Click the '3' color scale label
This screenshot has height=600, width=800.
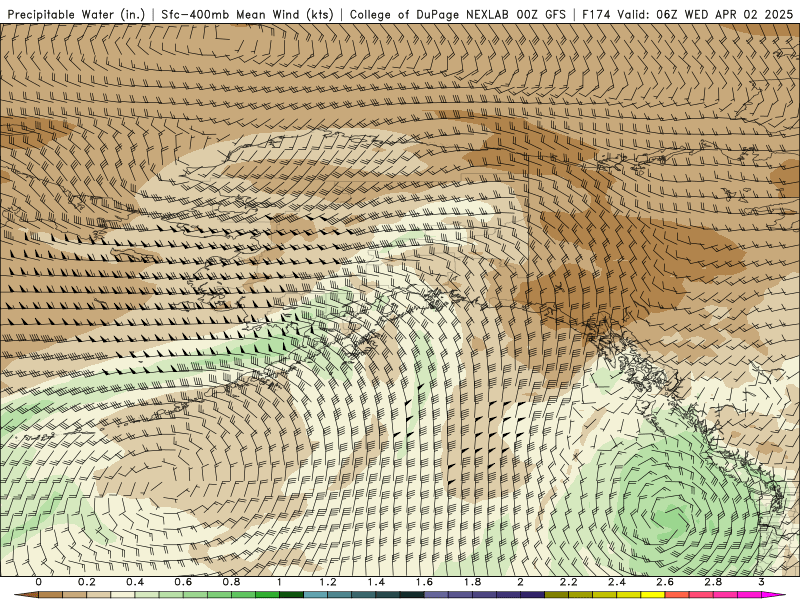click(x=761, y=582)
